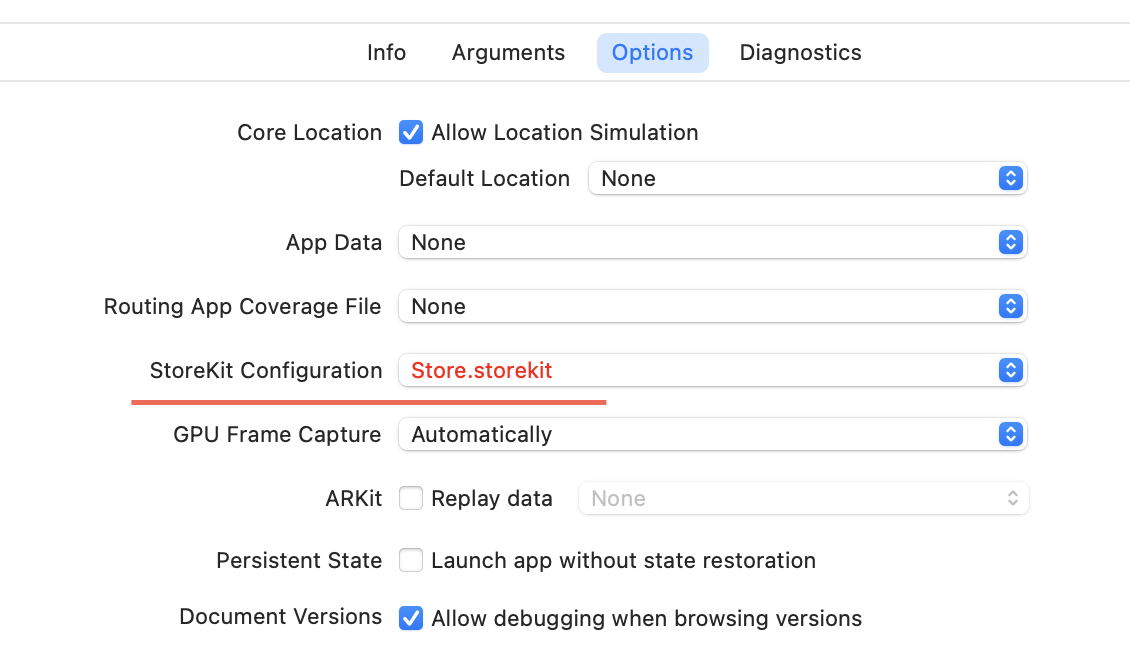Click the Store.storekit selected value text
Screen dimensions: 1130x658
[x=482, y=371]
